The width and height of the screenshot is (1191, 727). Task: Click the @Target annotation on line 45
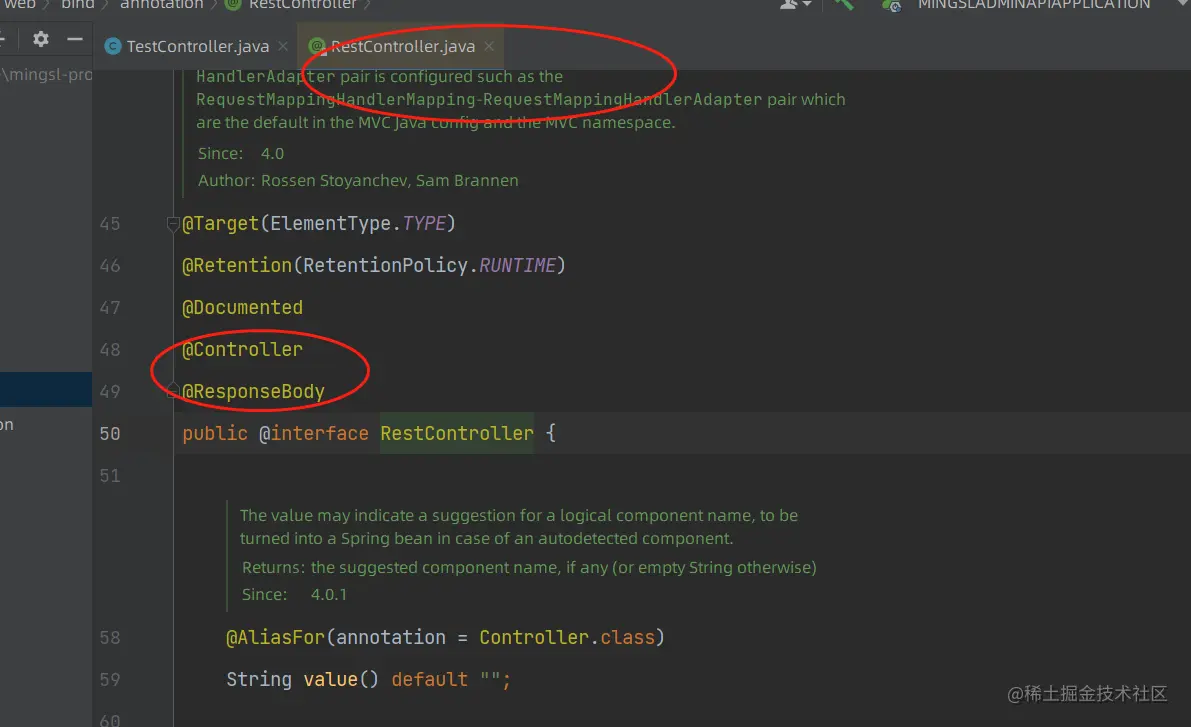coord(220,223)
